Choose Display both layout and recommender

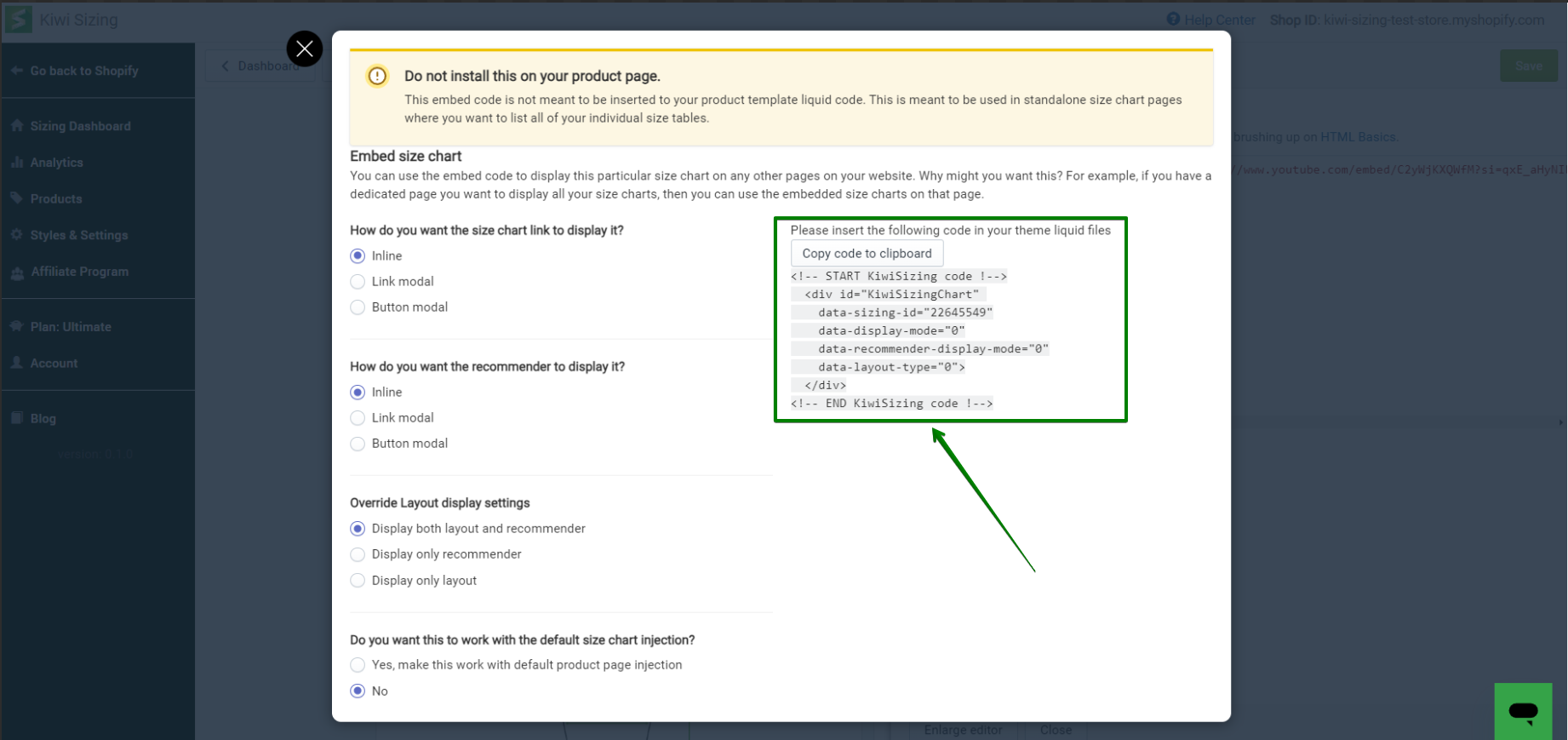pyautogui.click(x=358, y=528)
